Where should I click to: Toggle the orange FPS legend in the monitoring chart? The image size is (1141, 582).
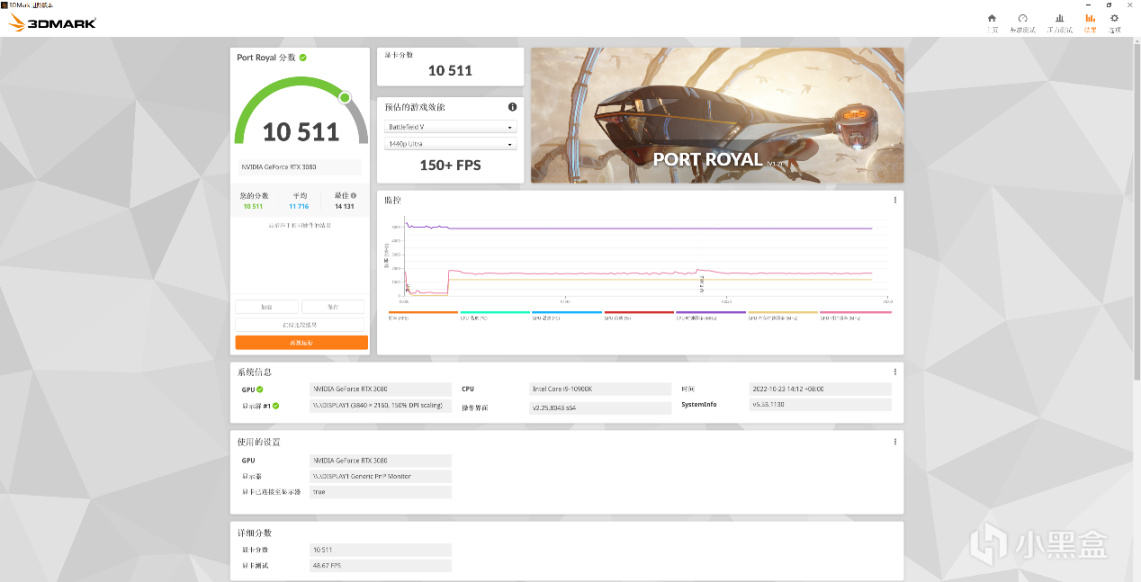[x=422, y=315]
